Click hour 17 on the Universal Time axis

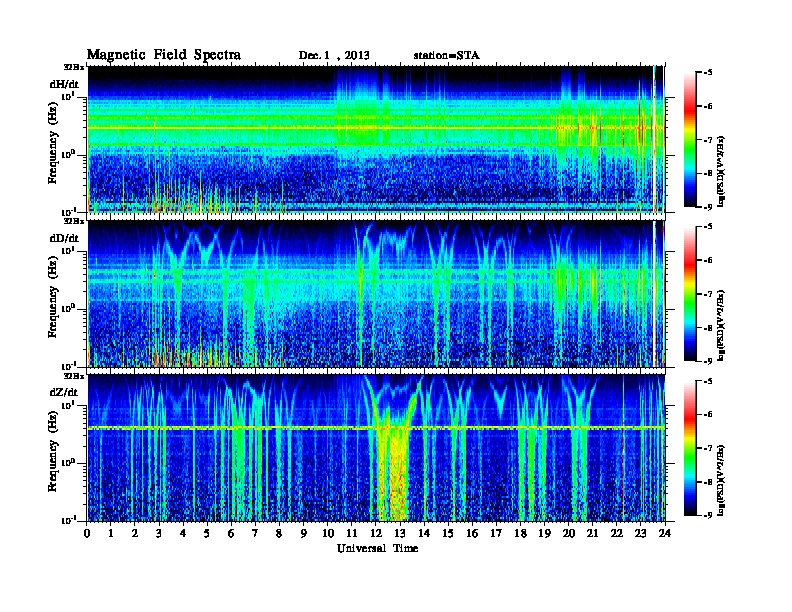point(496,533)
